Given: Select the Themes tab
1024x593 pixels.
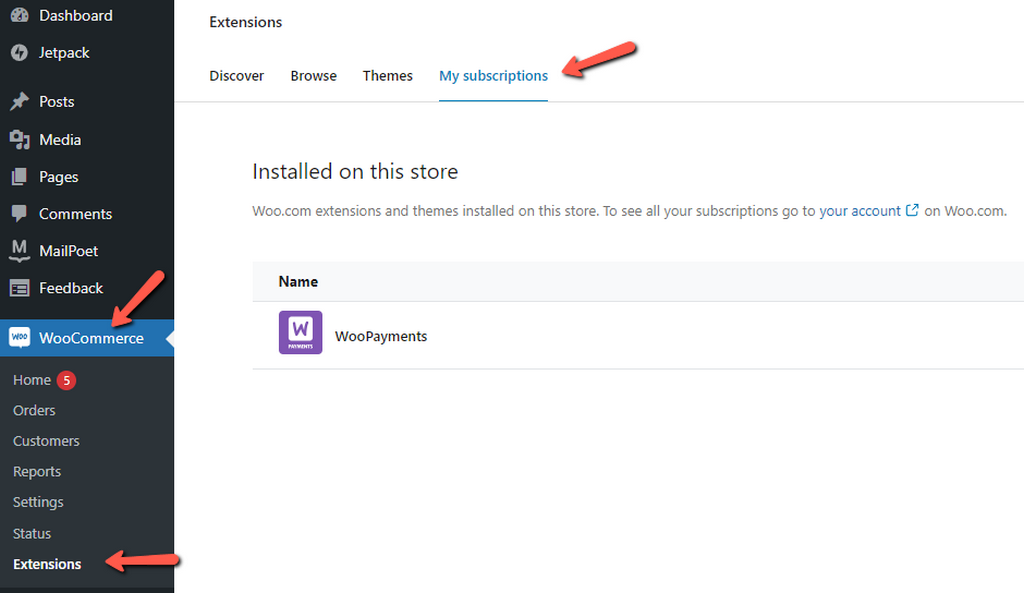Looking at the screenshot, I should [387, 75].
